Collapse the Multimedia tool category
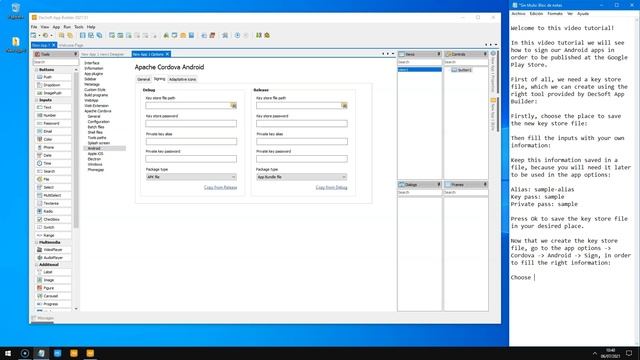640x360 pixels. tap(36, 242)
